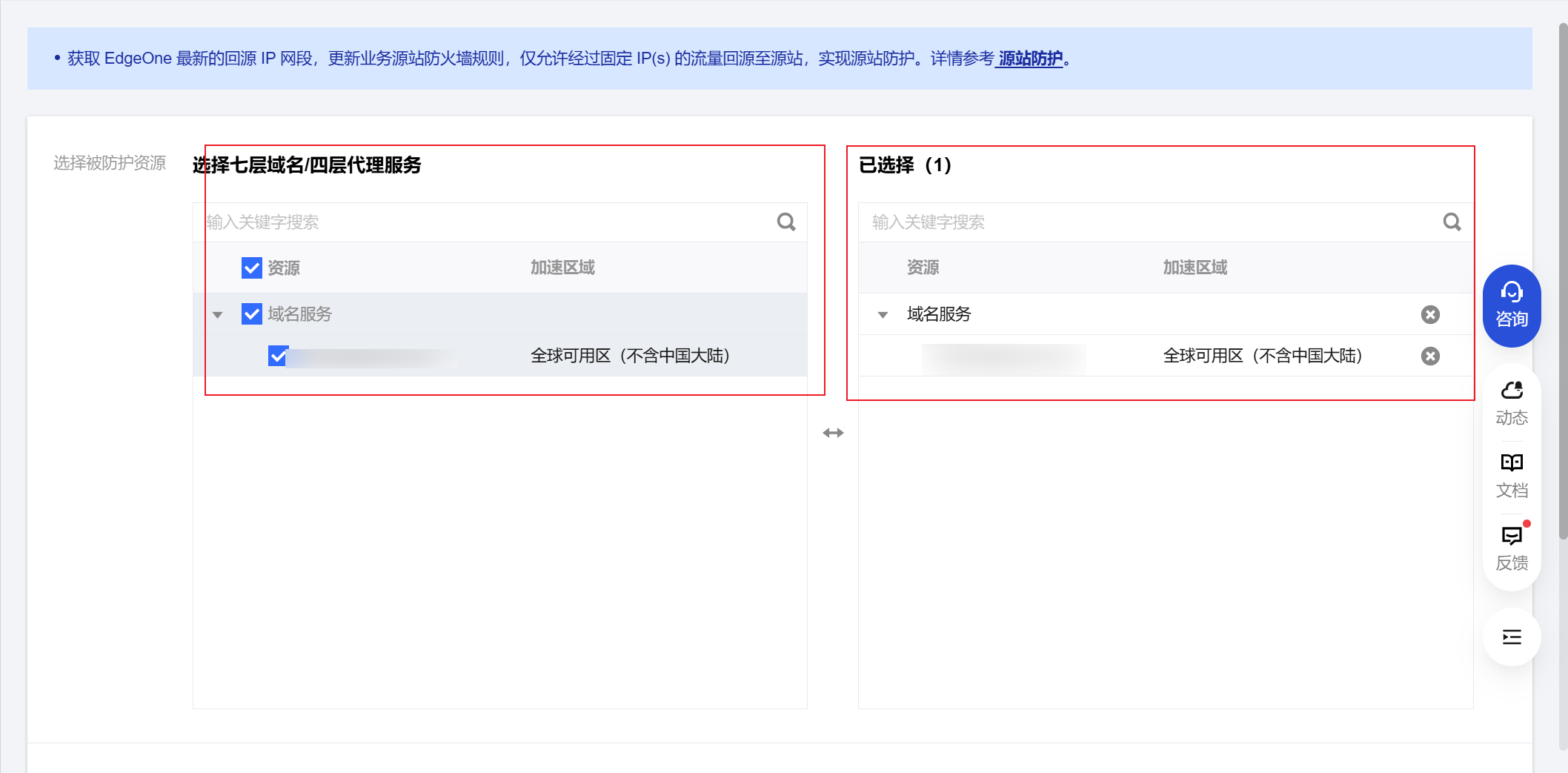Click the 选择被防护资源 label

[x=110, y=163]
